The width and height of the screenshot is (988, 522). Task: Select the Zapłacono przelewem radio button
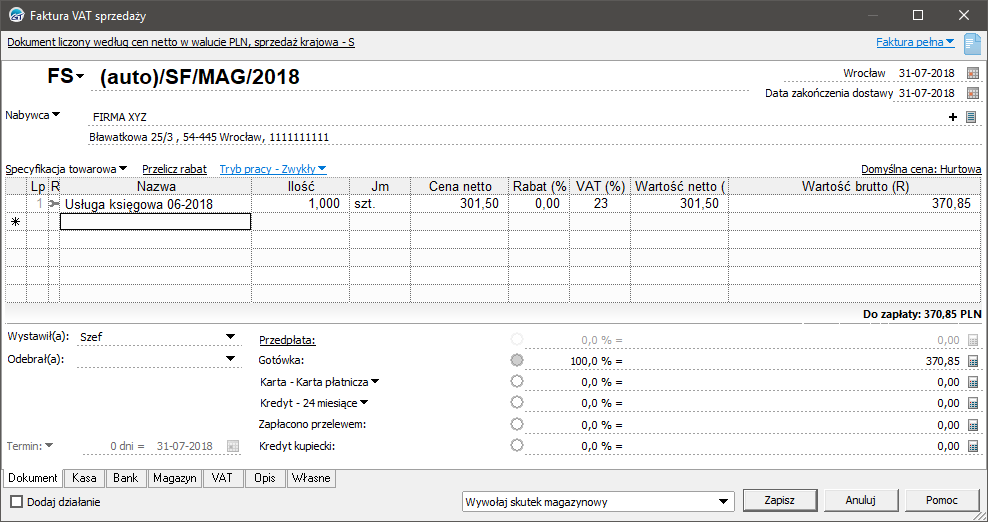click(517, 424)
